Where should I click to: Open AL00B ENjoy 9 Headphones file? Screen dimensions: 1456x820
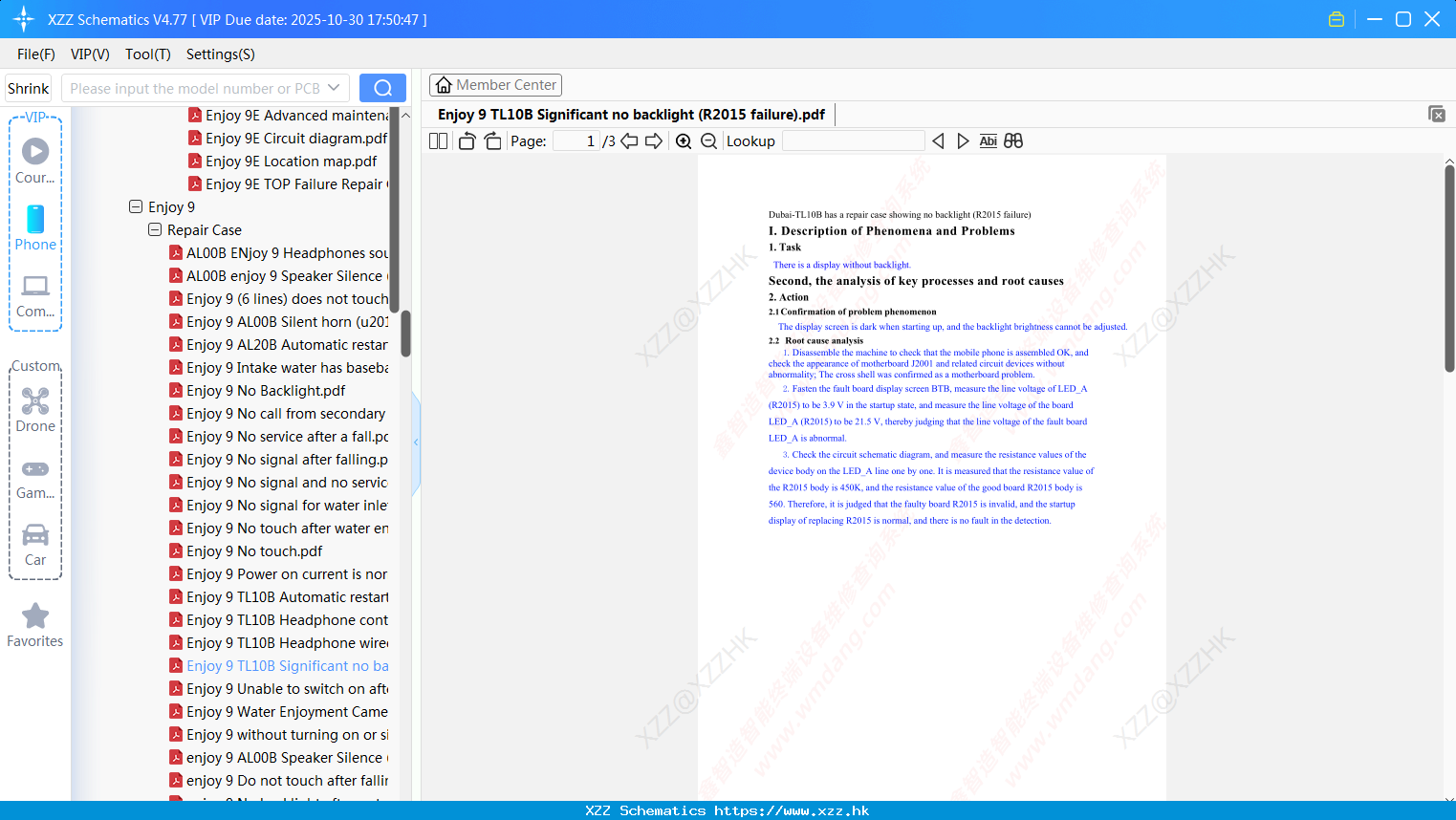279,252
